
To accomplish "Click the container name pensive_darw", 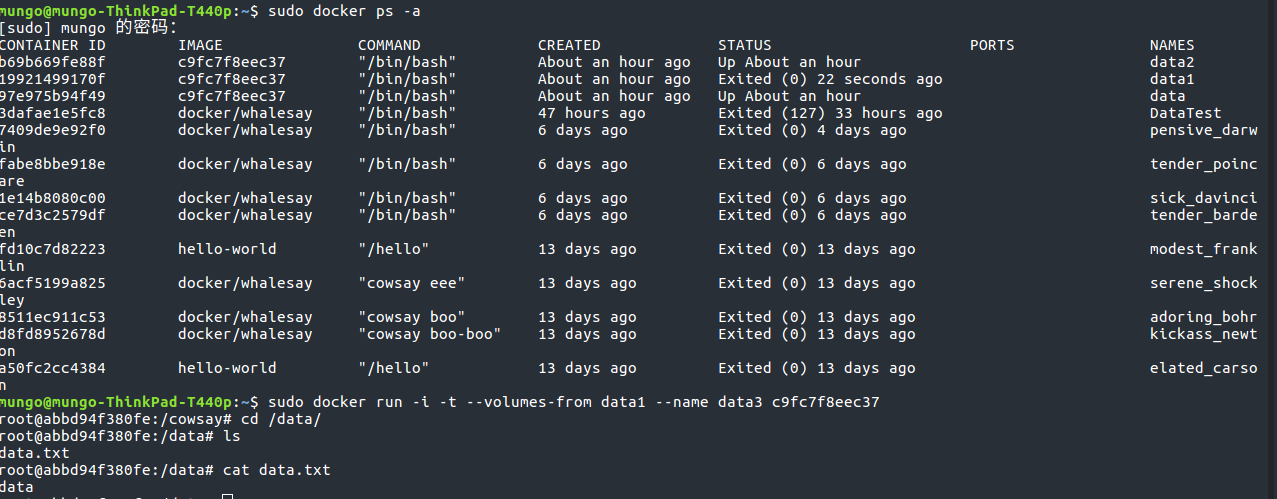I will (1204, 130).
